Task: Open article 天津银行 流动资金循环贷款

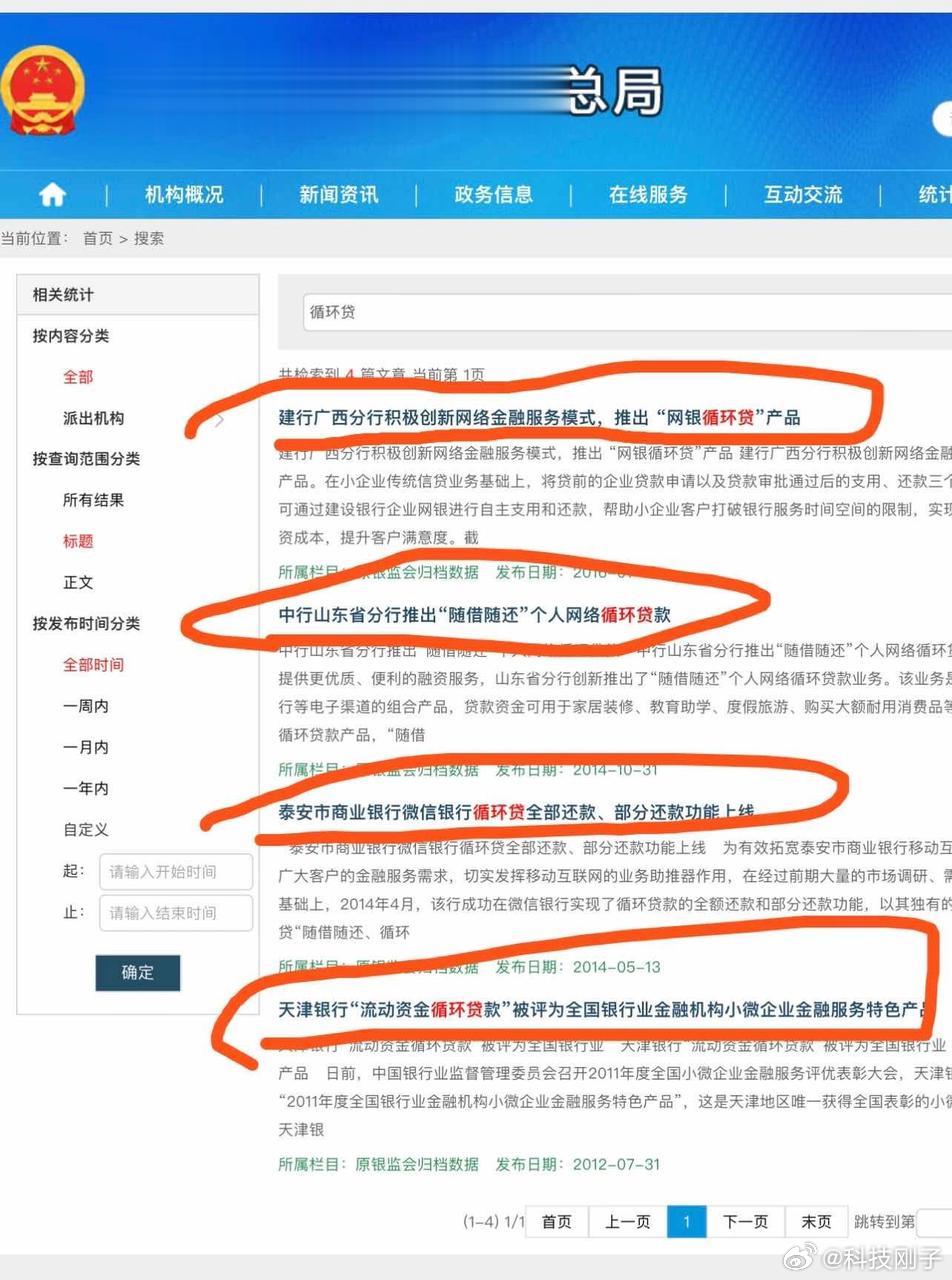Action: (x=603, y=1009)
